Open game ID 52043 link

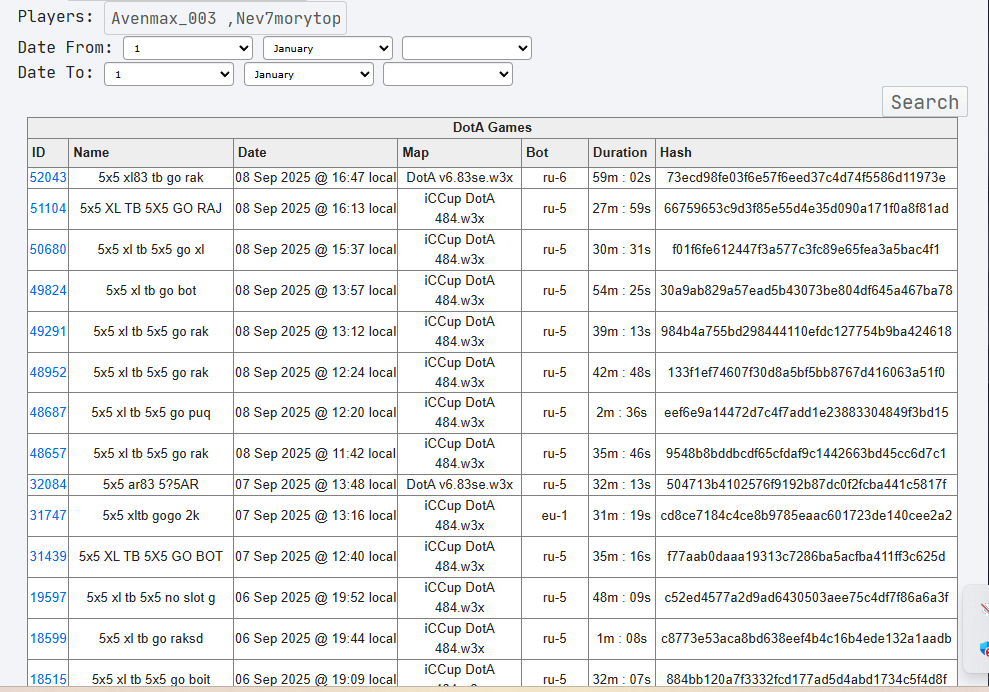pos(48,177)
